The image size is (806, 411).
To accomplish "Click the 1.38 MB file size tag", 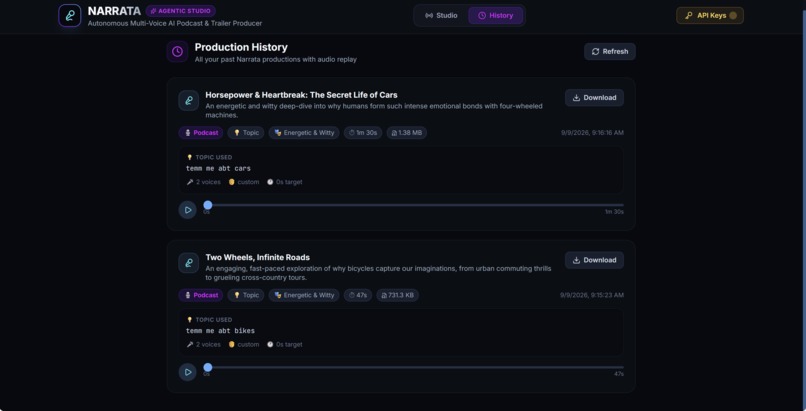I will (x=407, y=133).
